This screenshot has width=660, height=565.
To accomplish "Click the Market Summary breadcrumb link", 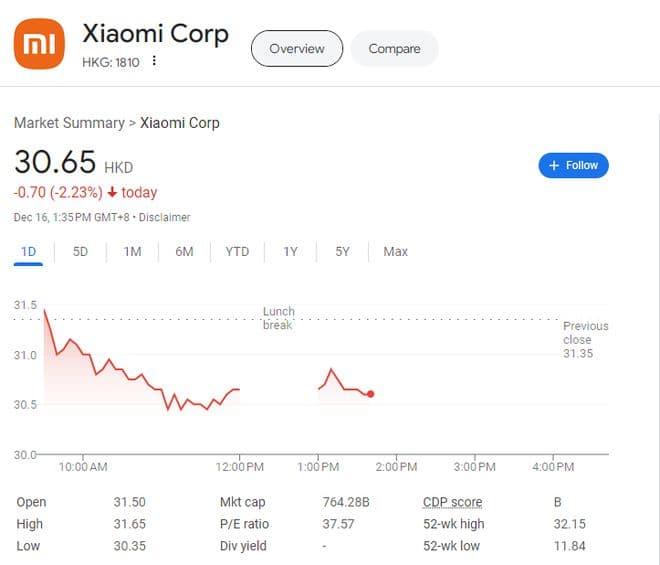I will pyautogui.click(x=69, y=123).
